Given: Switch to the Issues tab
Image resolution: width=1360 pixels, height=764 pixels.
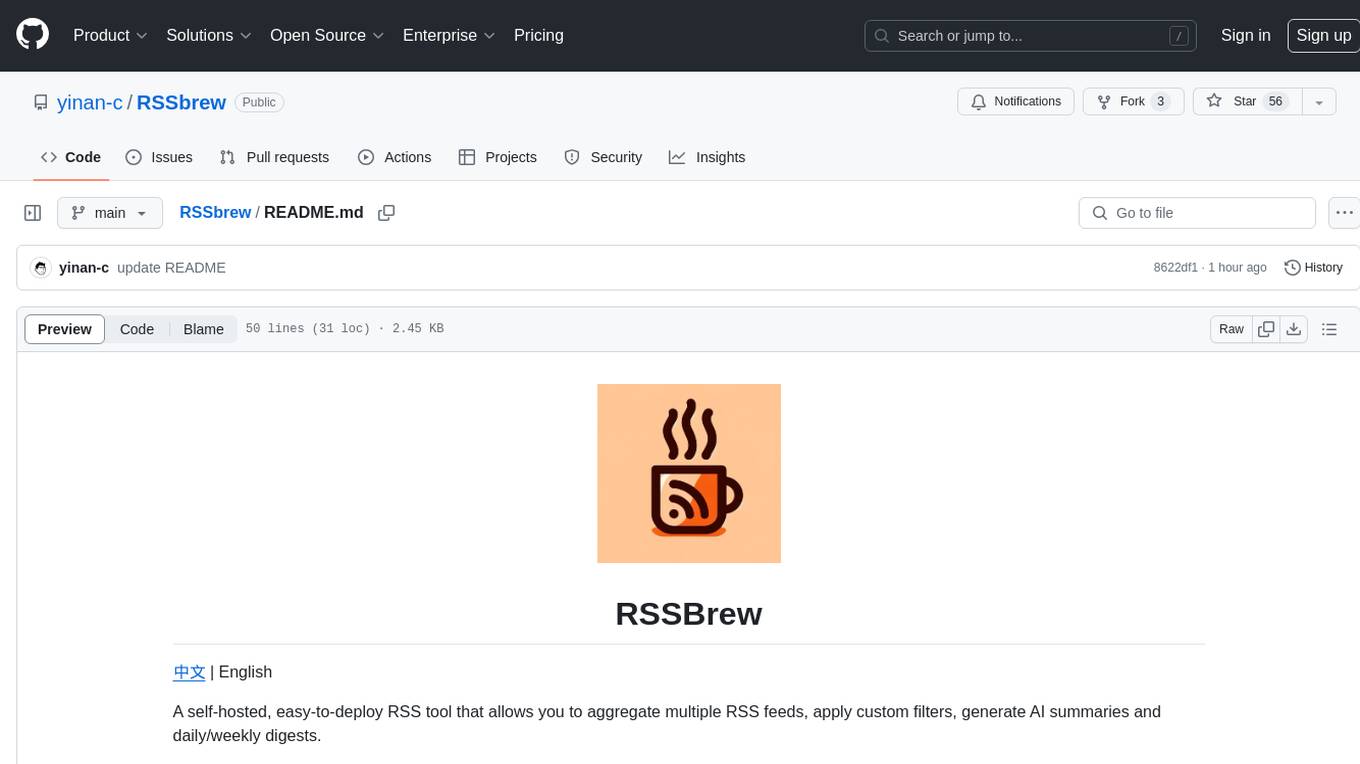Looking at the screenshot, I should 159,157.
